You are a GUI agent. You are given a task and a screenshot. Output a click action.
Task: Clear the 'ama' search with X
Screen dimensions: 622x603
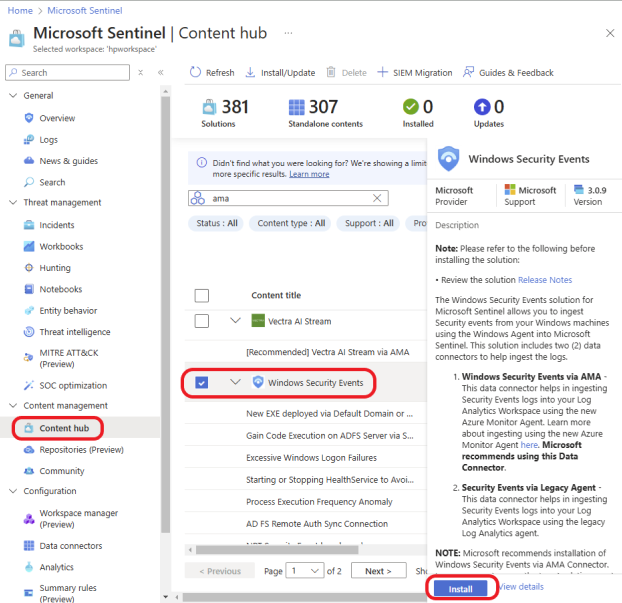[377, 198]
